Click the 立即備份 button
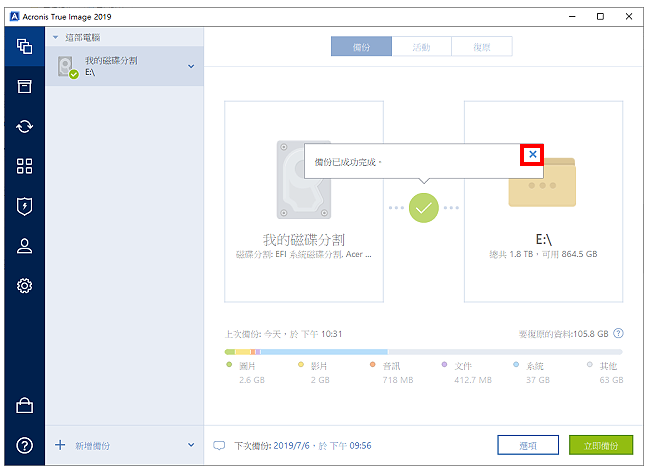The image size is (652, 467). coord(601,445)
